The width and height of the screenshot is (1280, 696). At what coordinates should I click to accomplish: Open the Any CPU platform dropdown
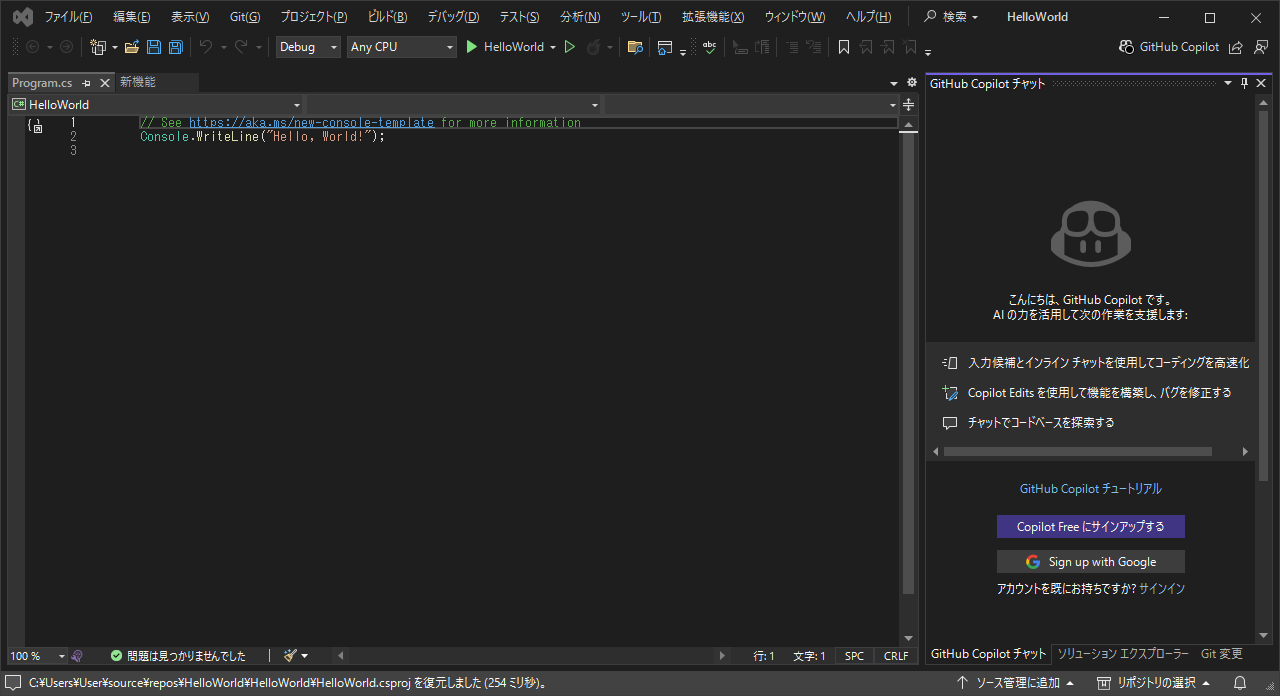click(x=401, y=47)
